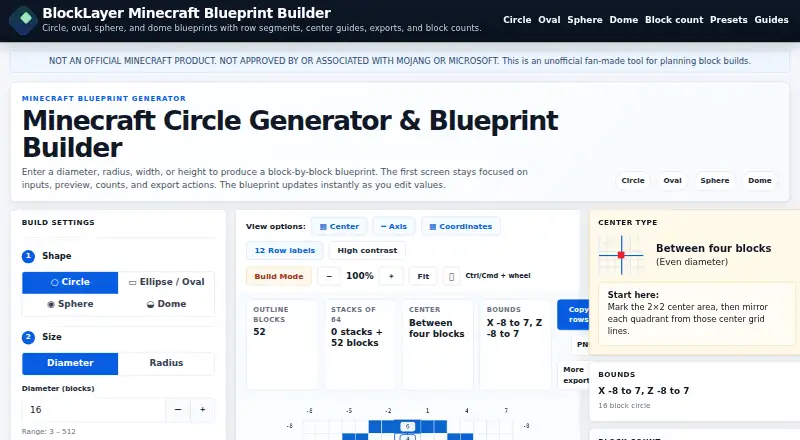This screenshot has width=800, height=440.
Task: Click the Dome pill in the hero card
Action: [759, 181]
